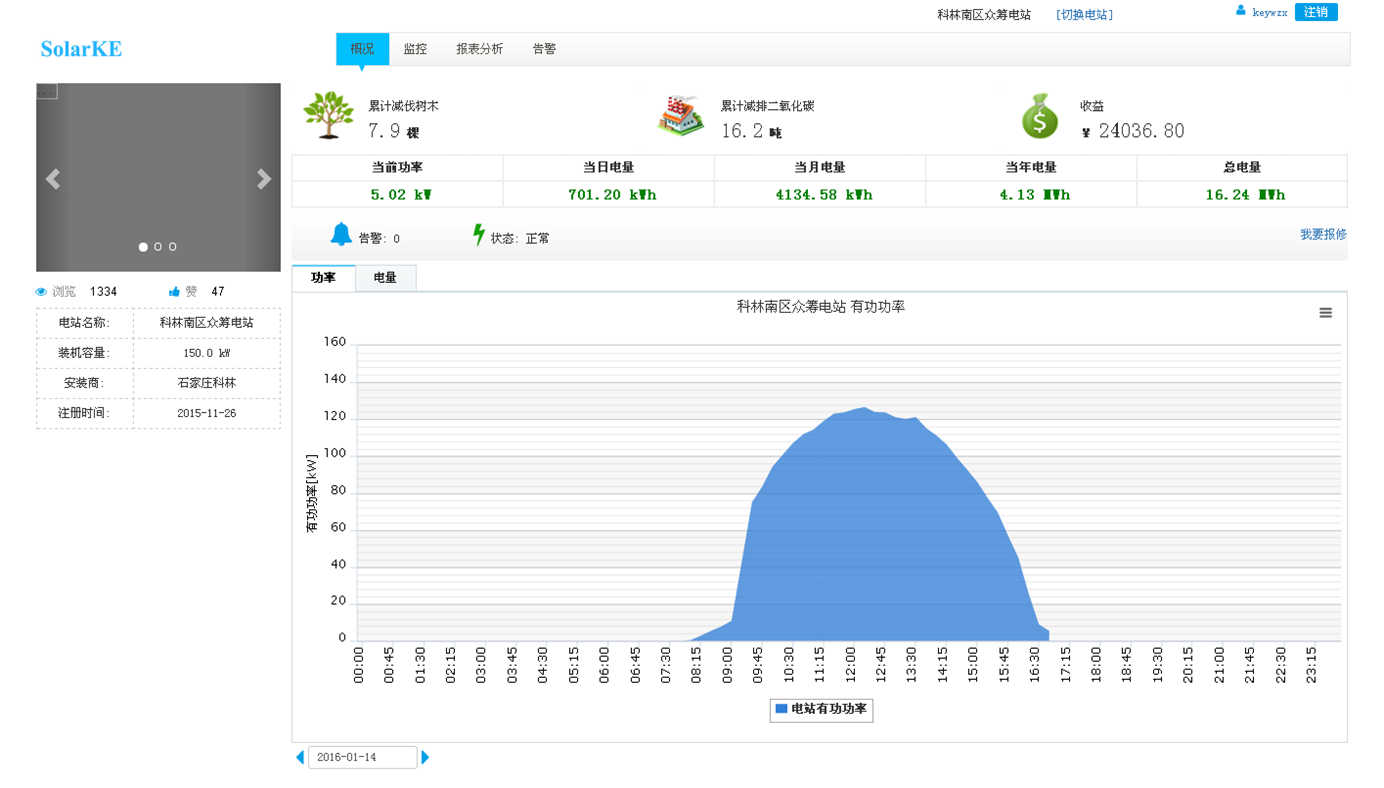This screenshot has width=1384, height=788.
Task: Click the thumbs-up like icon
Action: click(175, 292)
